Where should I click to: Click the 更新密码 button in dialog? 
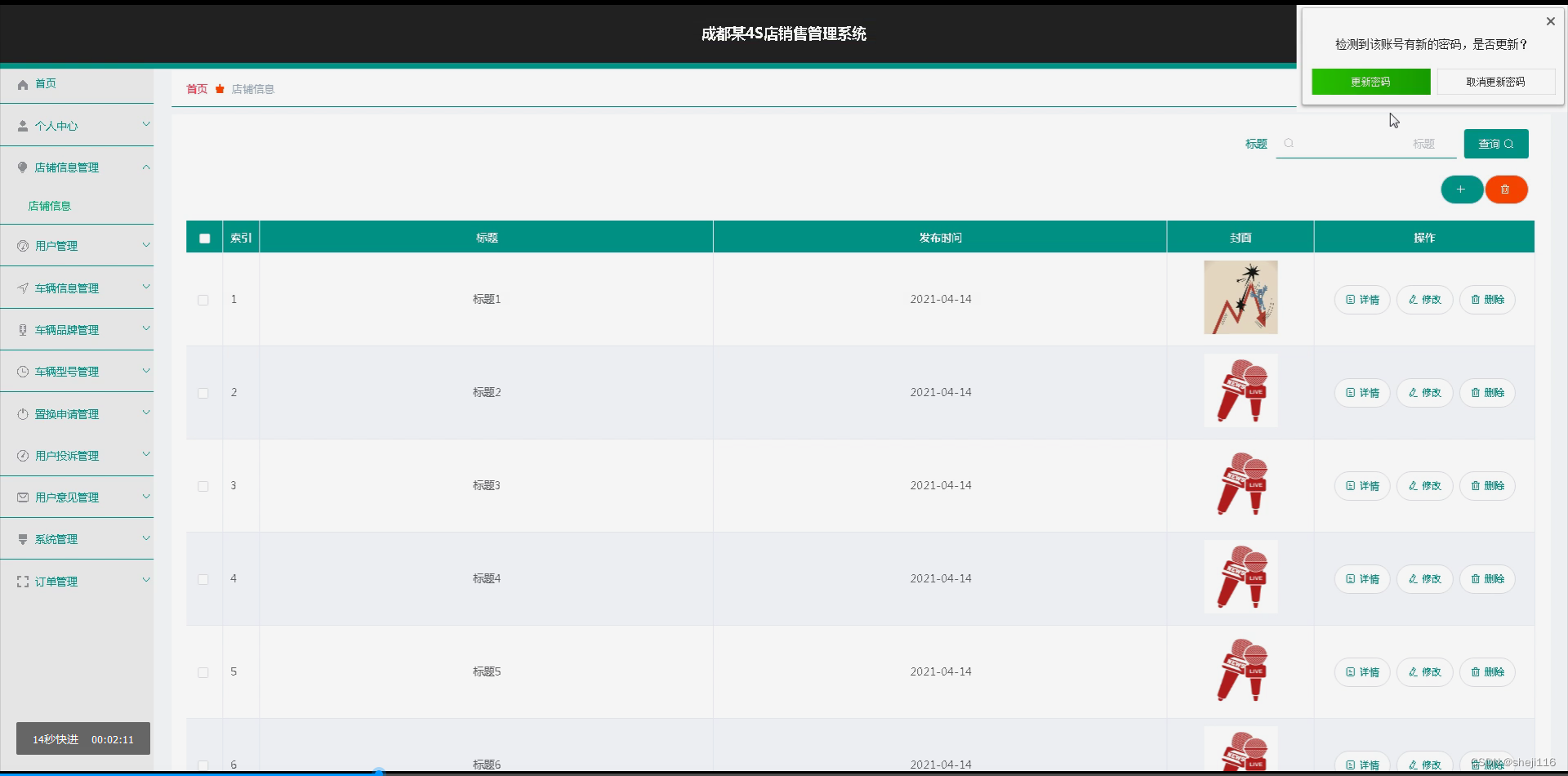1370,82
